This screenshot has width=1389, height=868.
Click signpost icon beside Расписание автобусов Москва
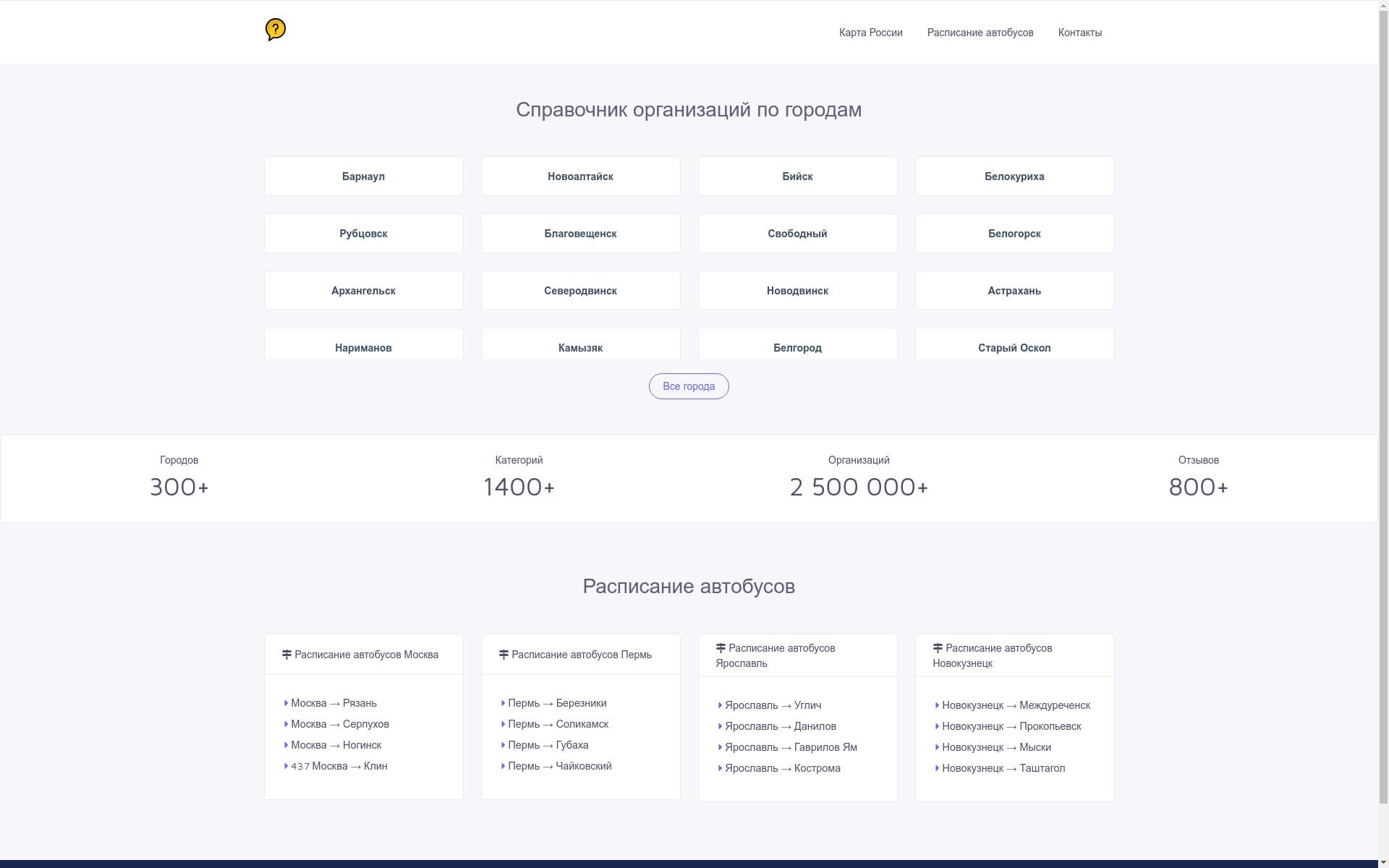pyautogui.click(x=286, y=655)
